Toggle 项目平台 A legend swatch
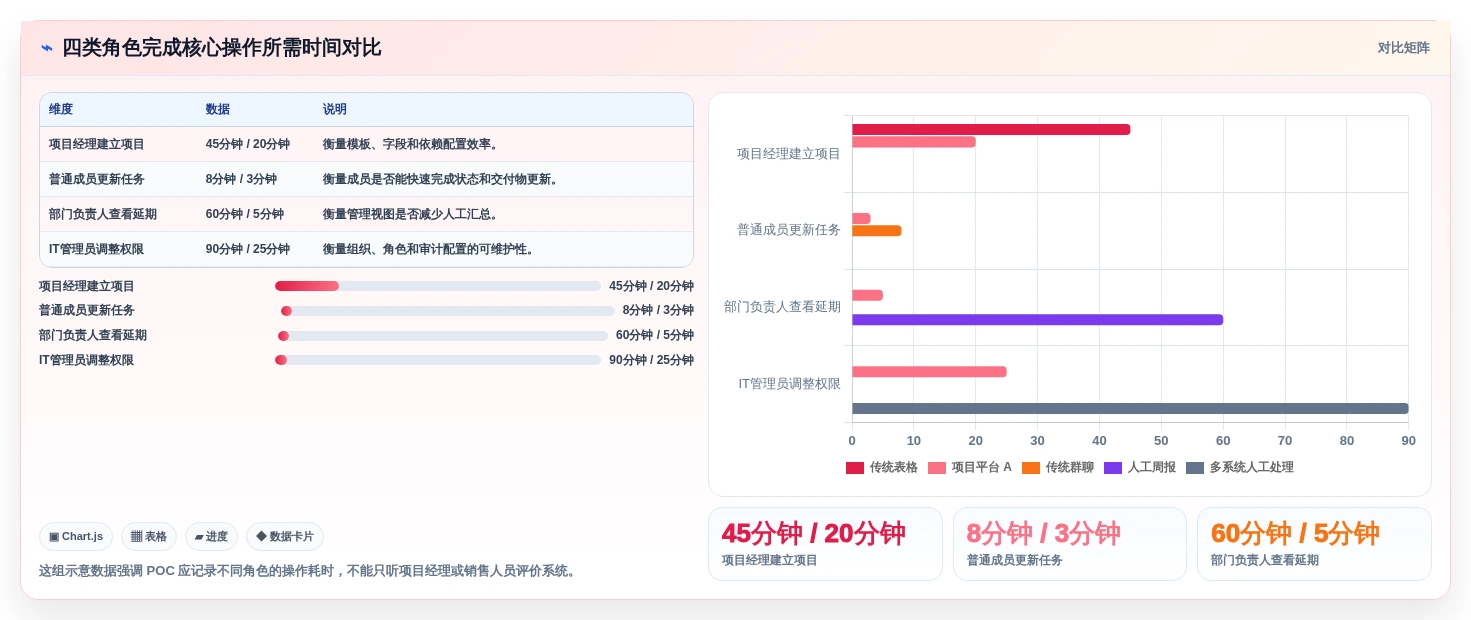The image size is (1471, 620). click(x=937, y=467)
